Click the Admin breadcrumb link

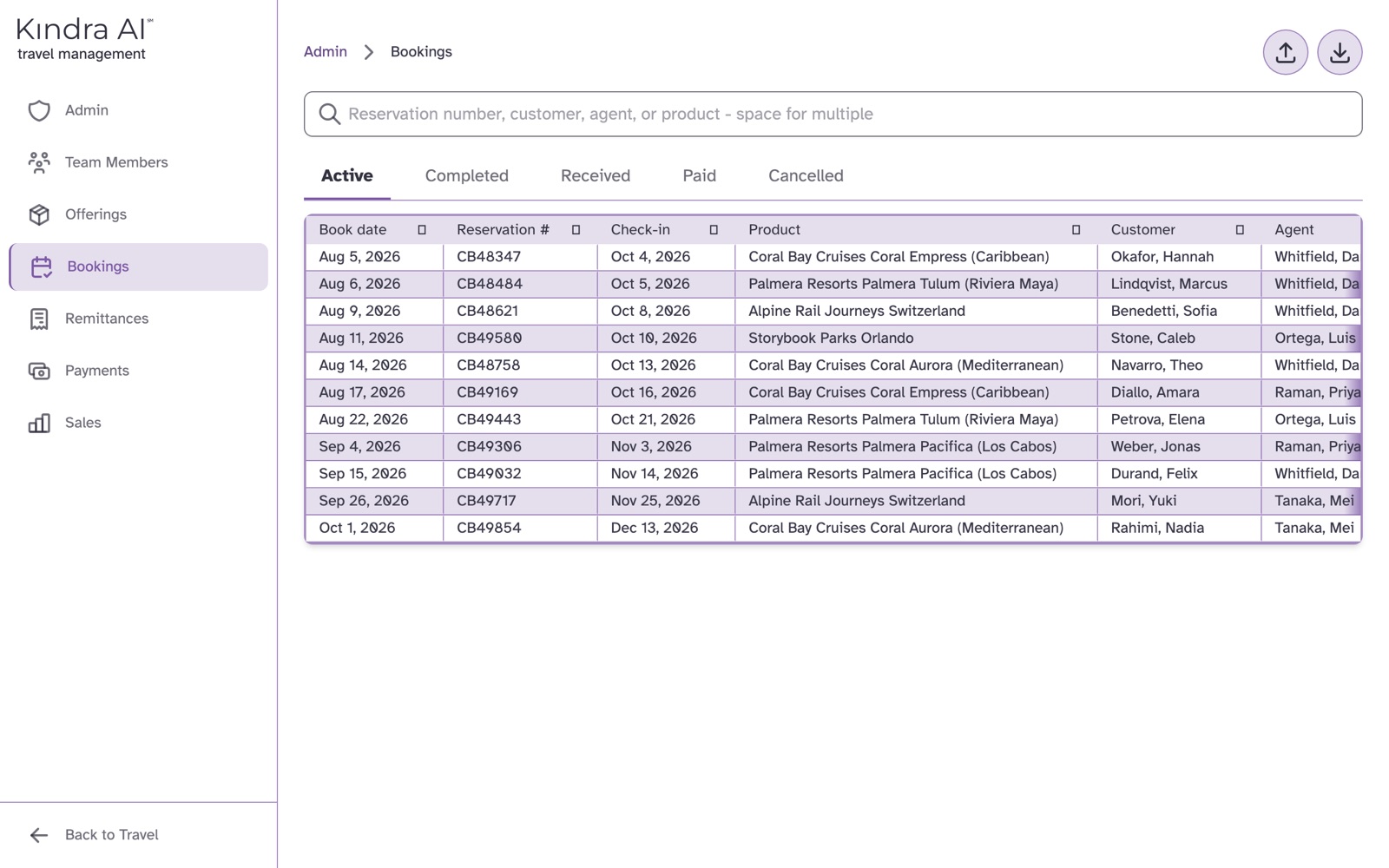(326, 52)
